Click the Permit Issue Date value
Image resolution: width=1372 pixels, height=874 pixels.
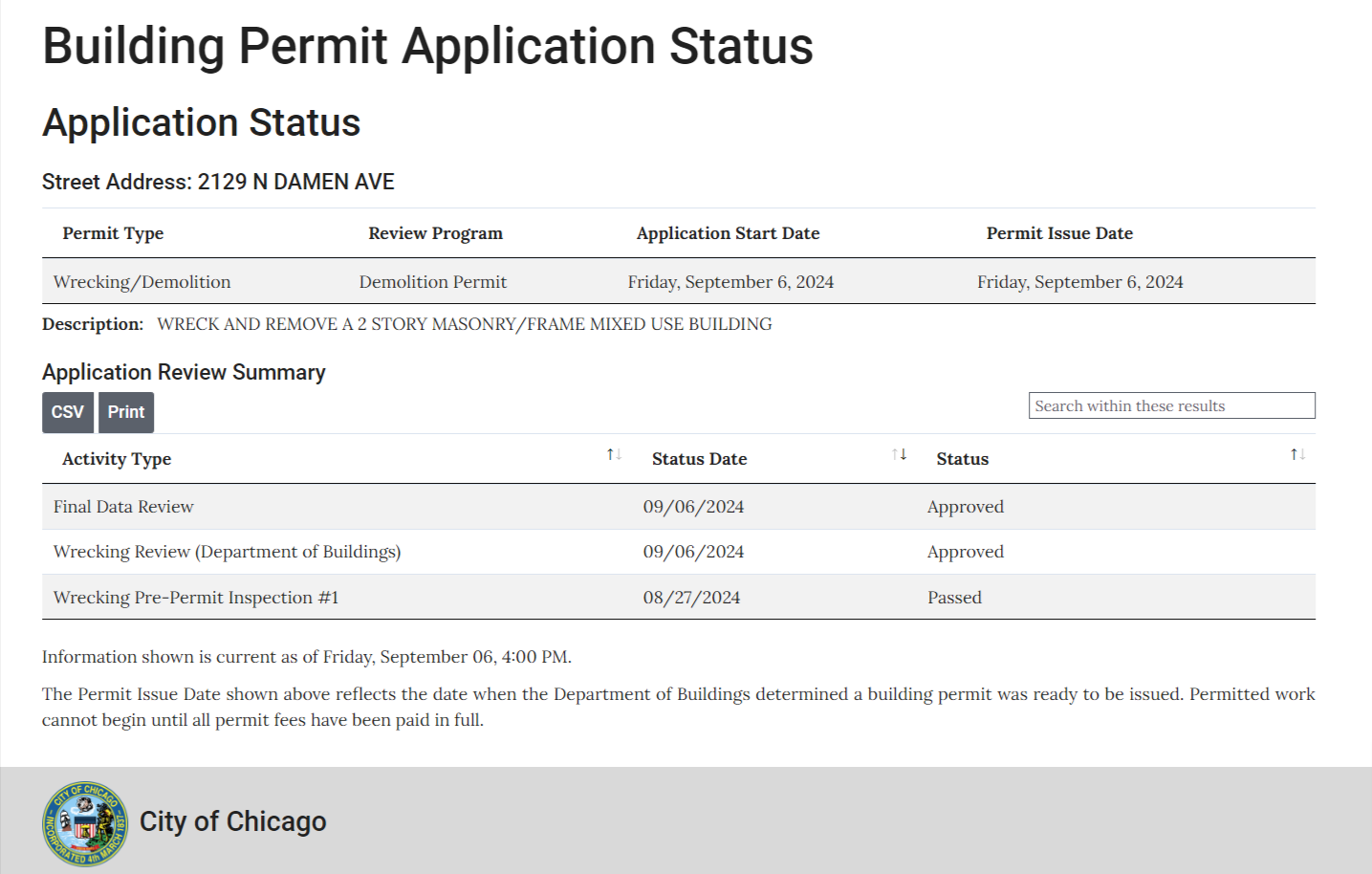coord(1080,282)
